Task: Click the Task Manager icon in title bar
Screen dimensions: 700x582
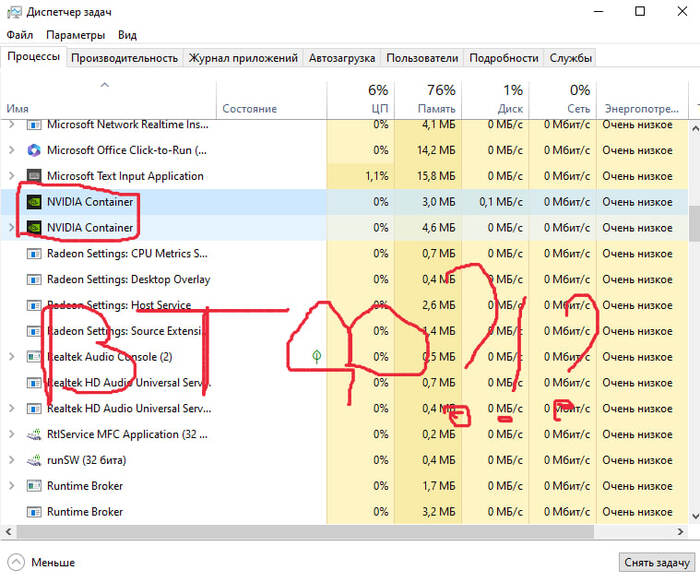Action: (14, 12)
